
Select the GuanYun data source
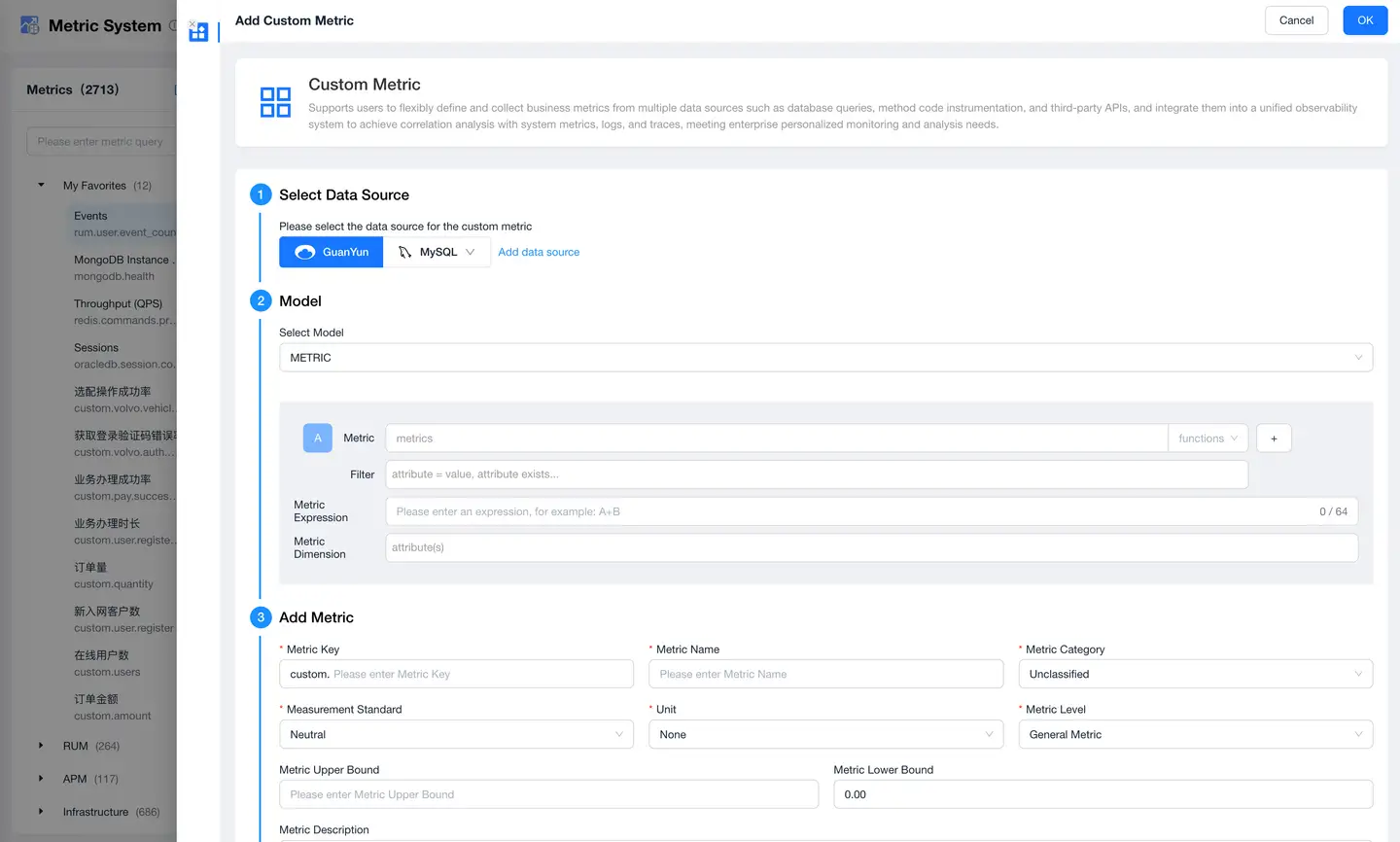tap(332, 252)
